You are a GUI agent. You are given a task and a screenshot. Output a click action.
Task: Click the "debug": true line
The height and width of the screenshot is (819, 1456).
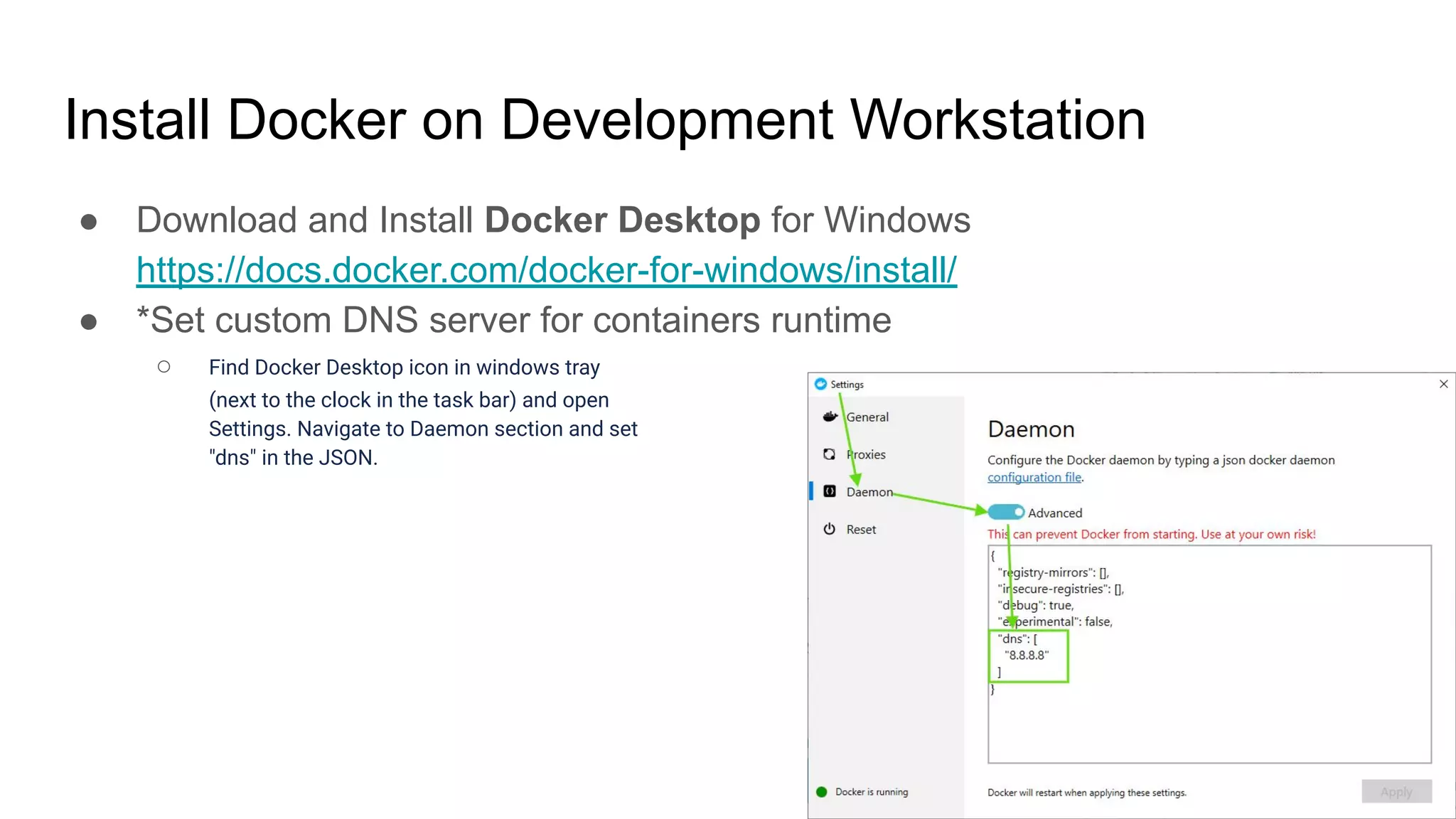(x=1036, y=606)
